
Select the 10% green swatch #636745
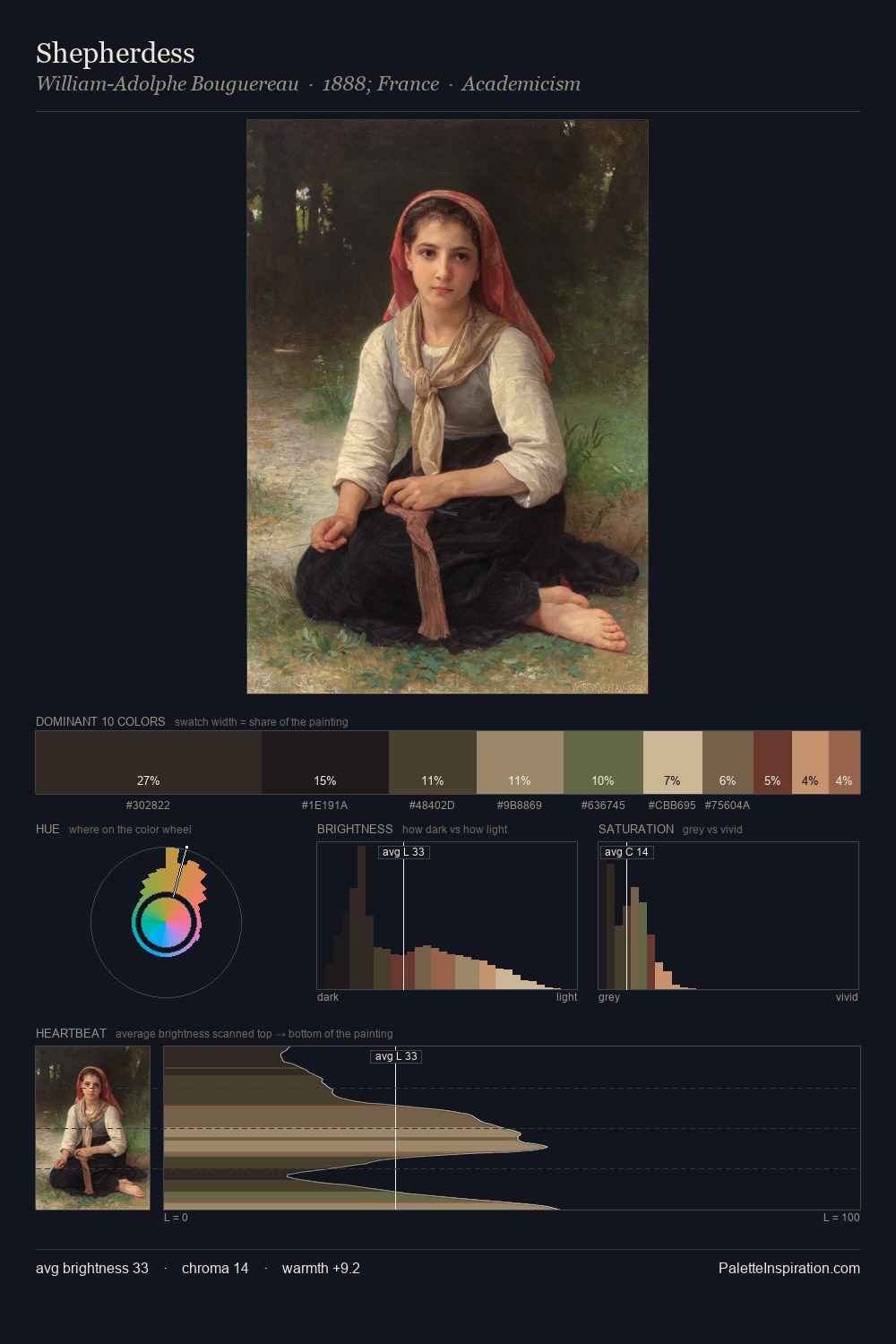603,762
